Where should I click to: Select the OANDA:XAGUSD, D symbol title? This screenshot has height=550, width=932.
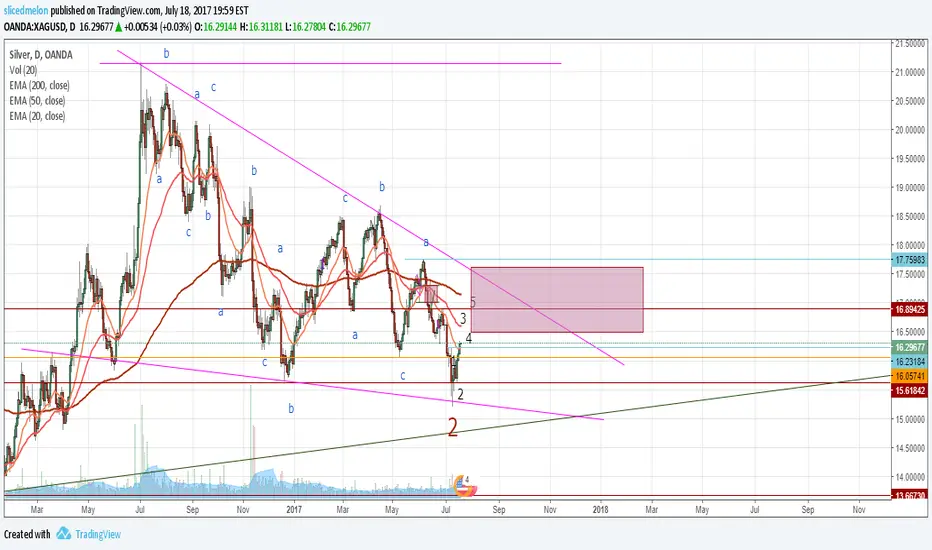point(39,27)
